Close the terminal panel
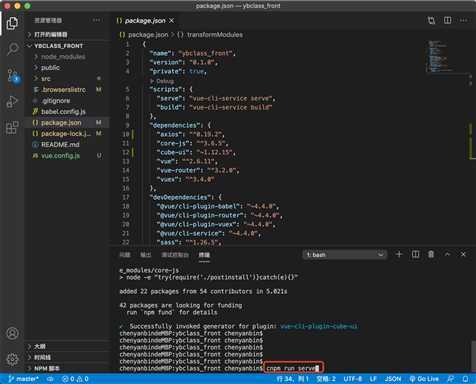Viewport: 476px width, 384px height. (463, 254)
